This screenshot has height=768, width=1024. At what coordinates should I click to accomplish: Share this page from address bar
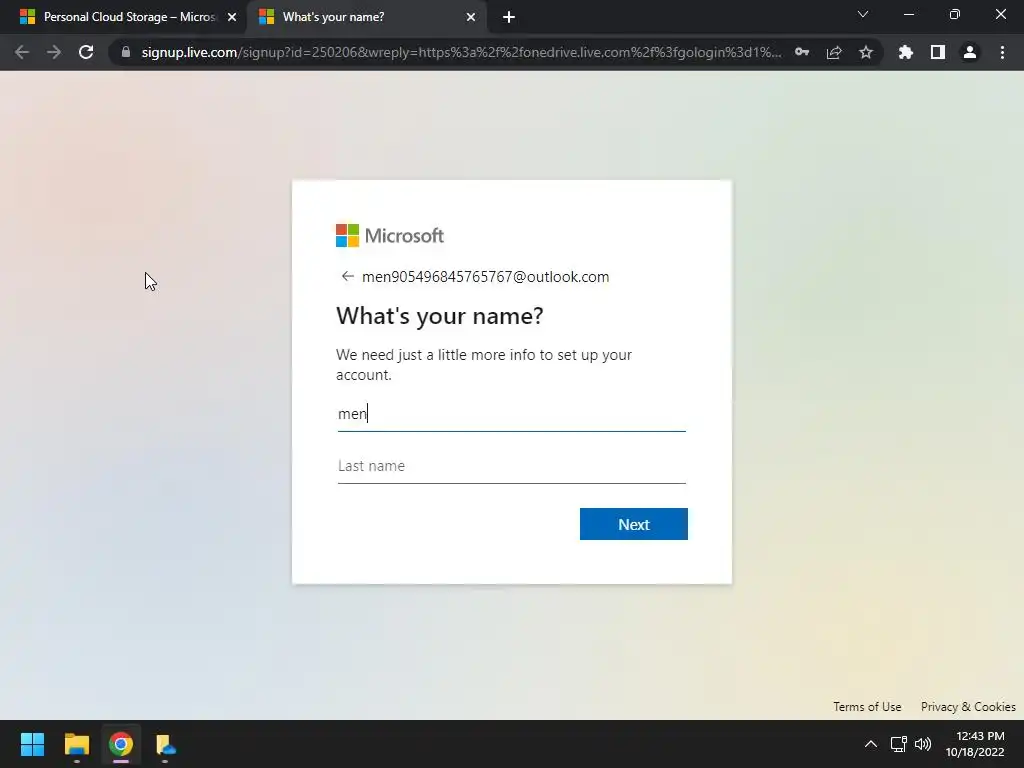tap(834, 52)
